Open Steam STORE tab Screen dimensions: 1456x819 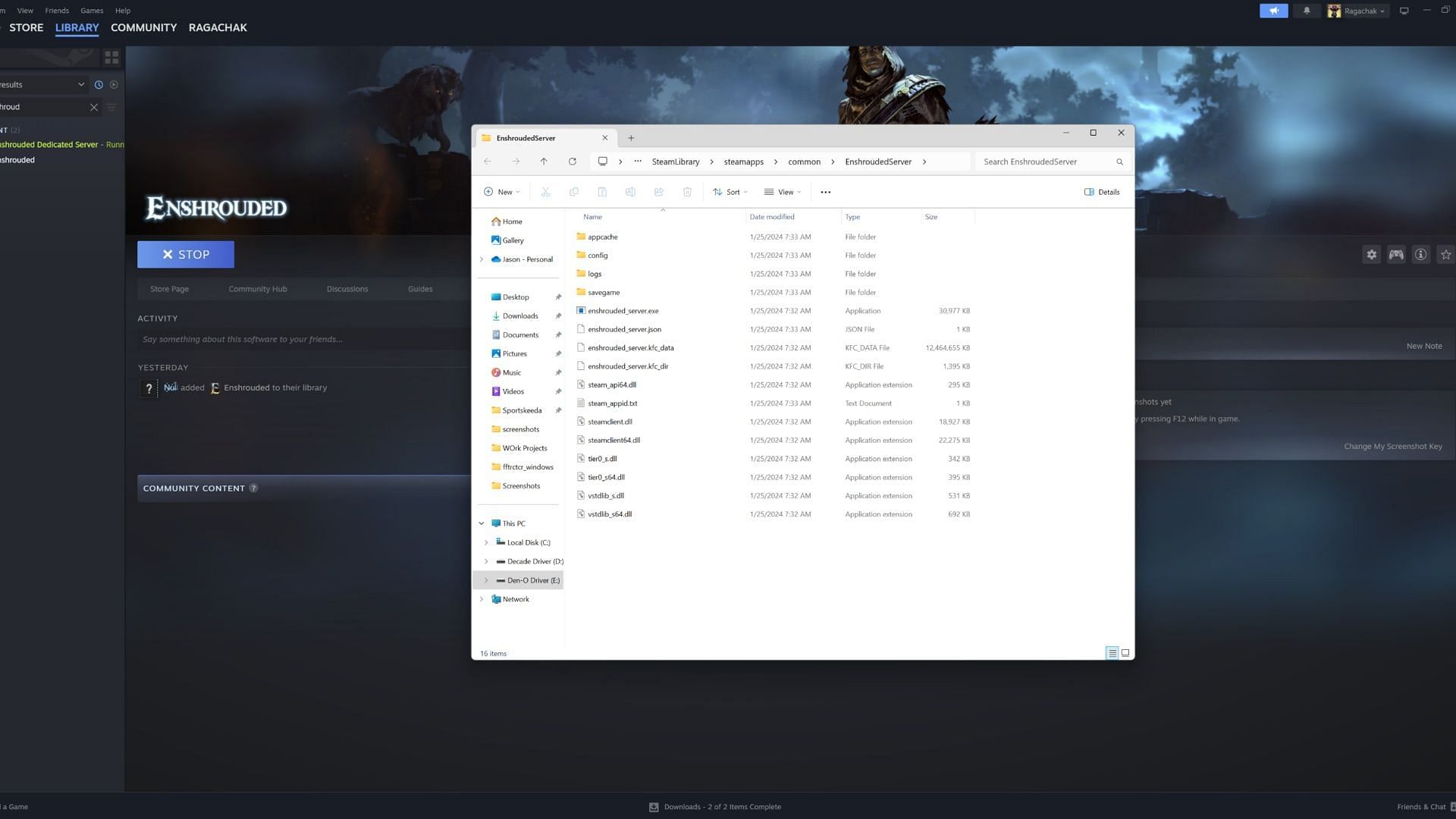click(x=27, y=27)
